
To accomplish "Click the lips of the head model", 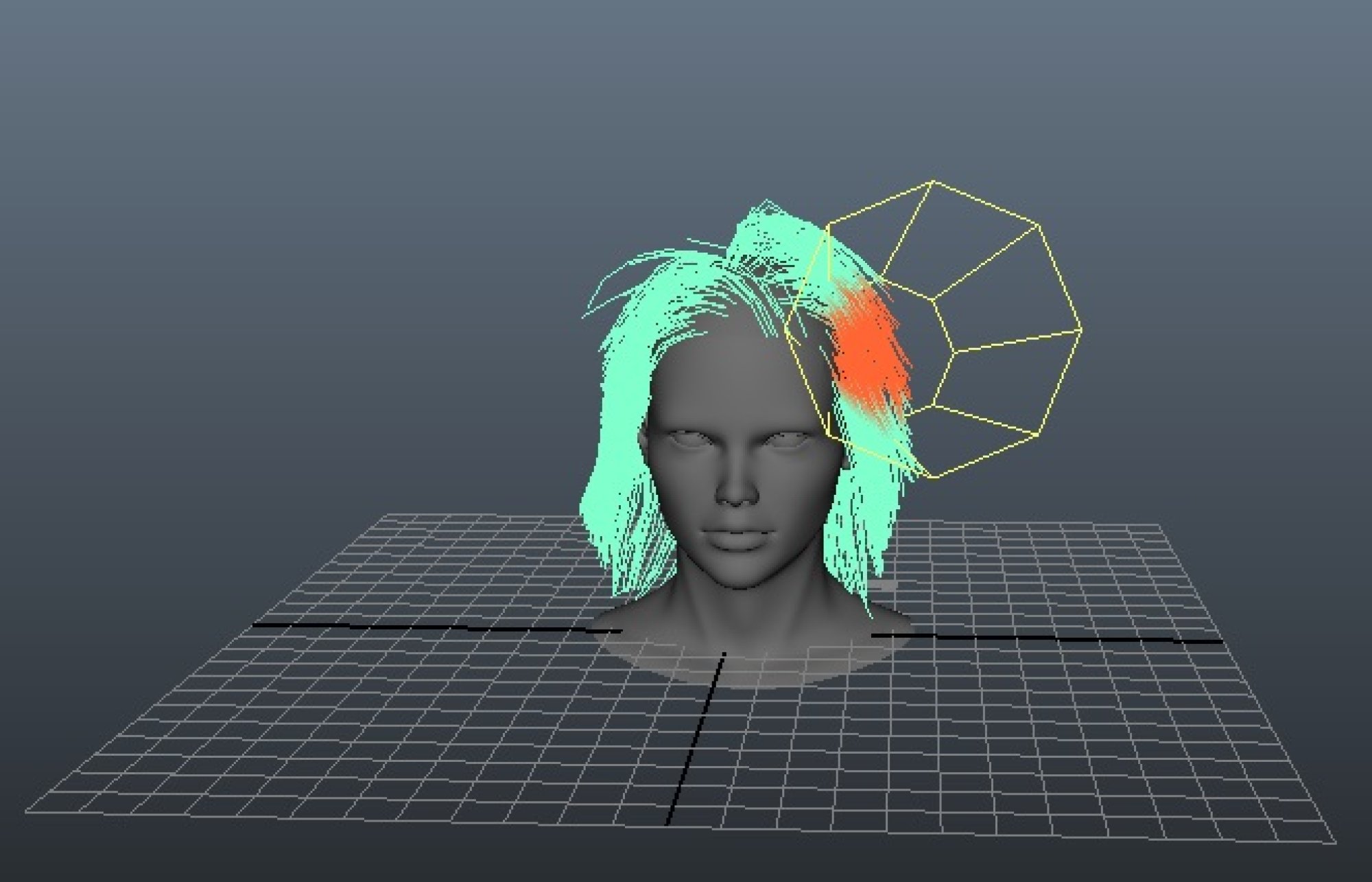I will pos(737,539).
